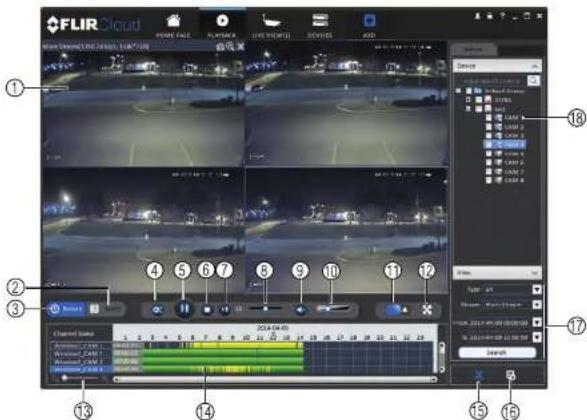Check the CAM 1 checkbox
Image resolution: width=587 pixels, height=420 pixels.
[489, 118]
